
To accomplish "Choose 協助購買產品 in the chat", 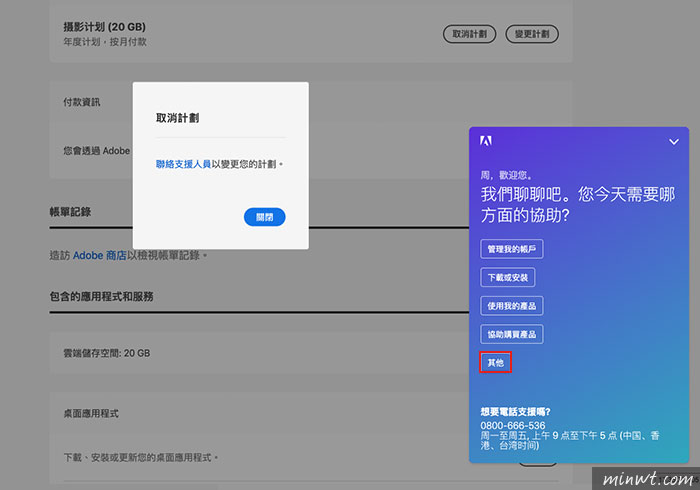I will 512,334.
